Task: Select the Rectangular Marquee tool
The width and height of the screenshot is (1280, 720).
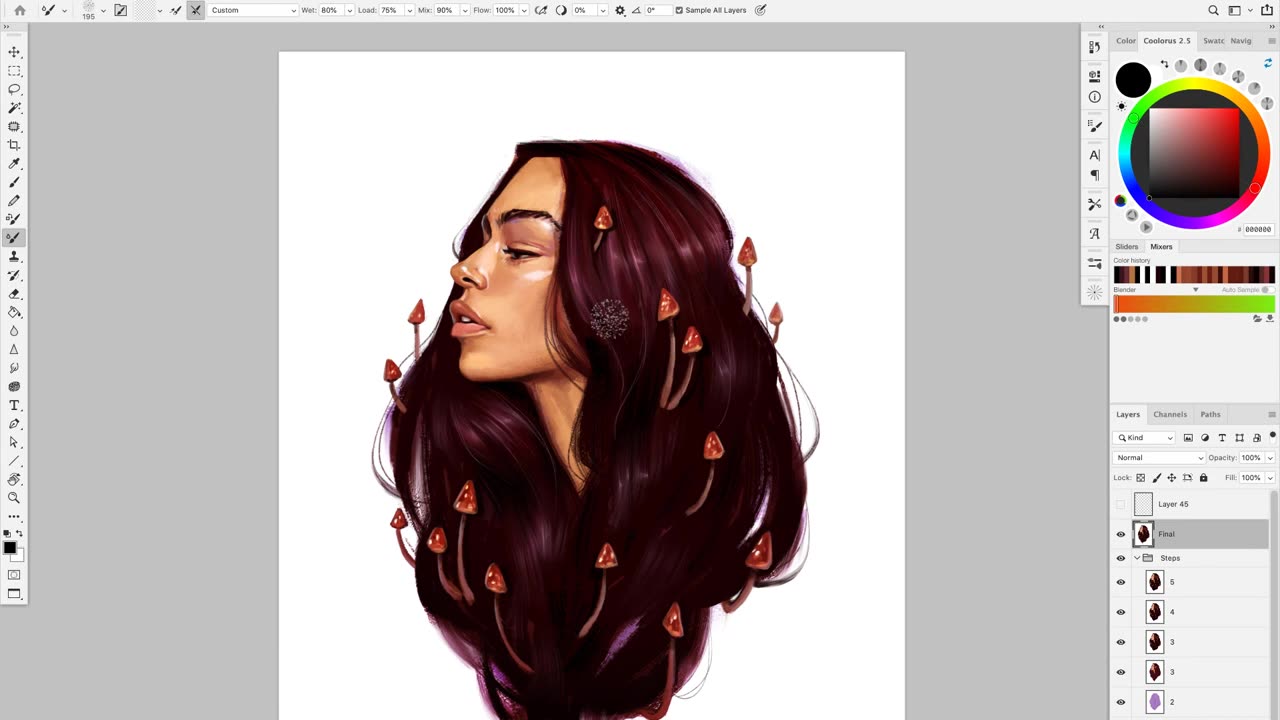Action: tap(14, 71)
